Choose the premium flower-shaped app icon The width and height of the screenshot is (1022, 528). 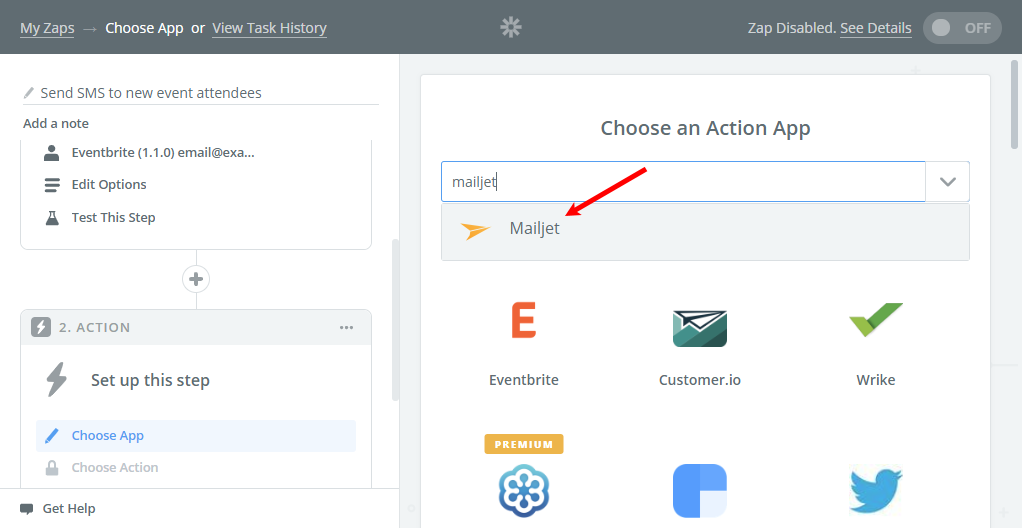point(524,490)
